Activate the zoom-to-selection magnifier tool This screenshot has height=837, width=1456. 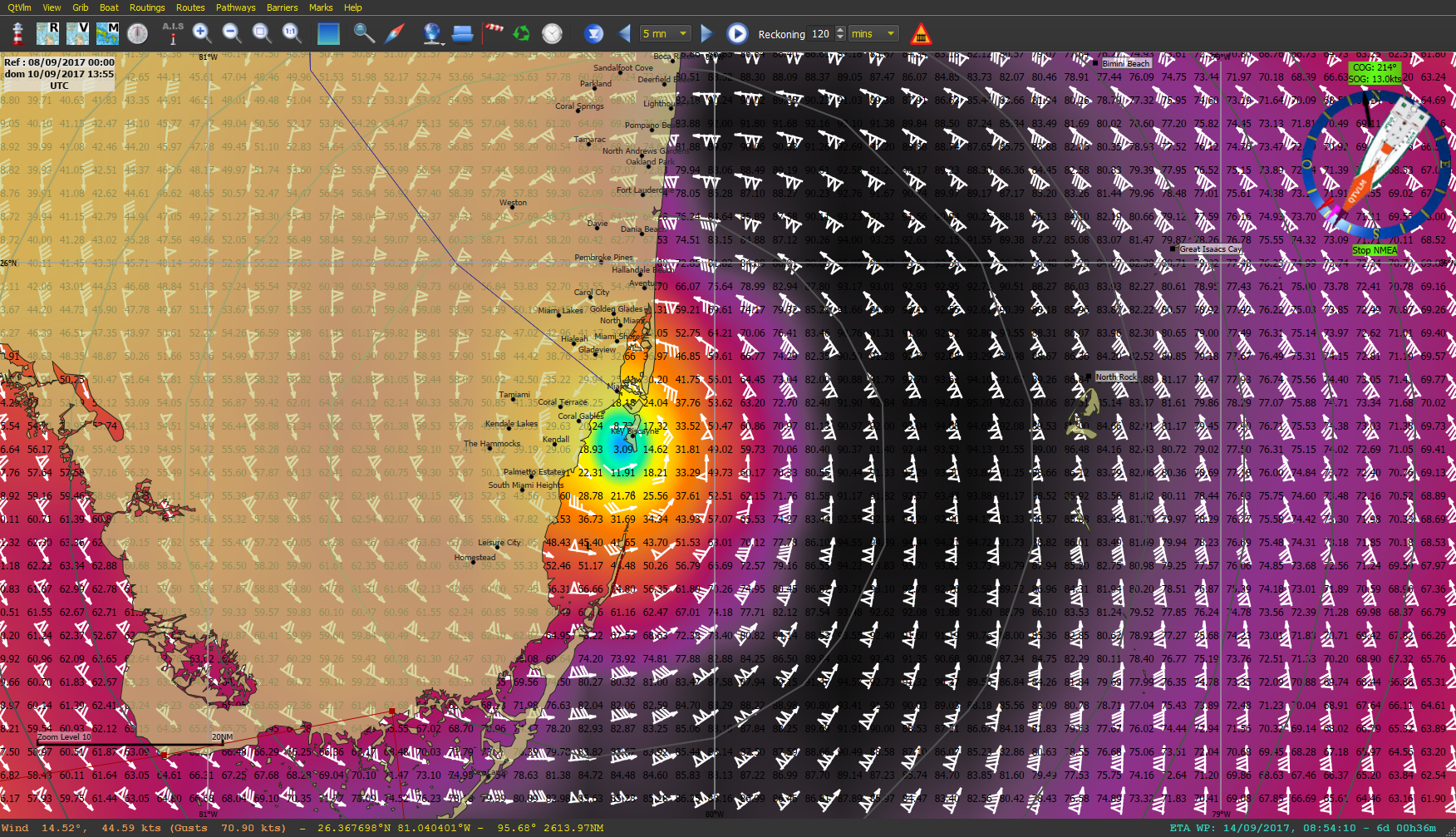262,33
